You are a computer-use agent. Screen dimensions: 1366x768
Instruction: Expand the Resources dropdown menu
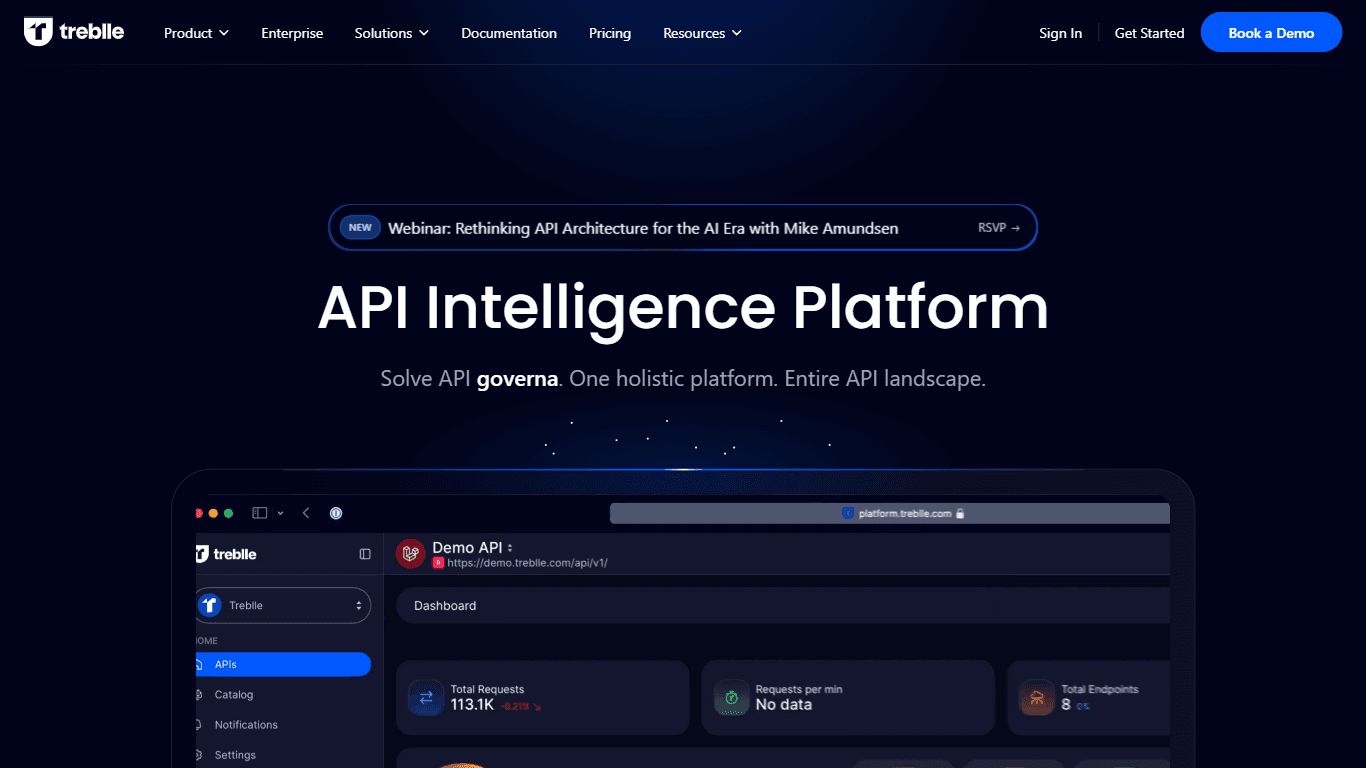coord(702,33)
